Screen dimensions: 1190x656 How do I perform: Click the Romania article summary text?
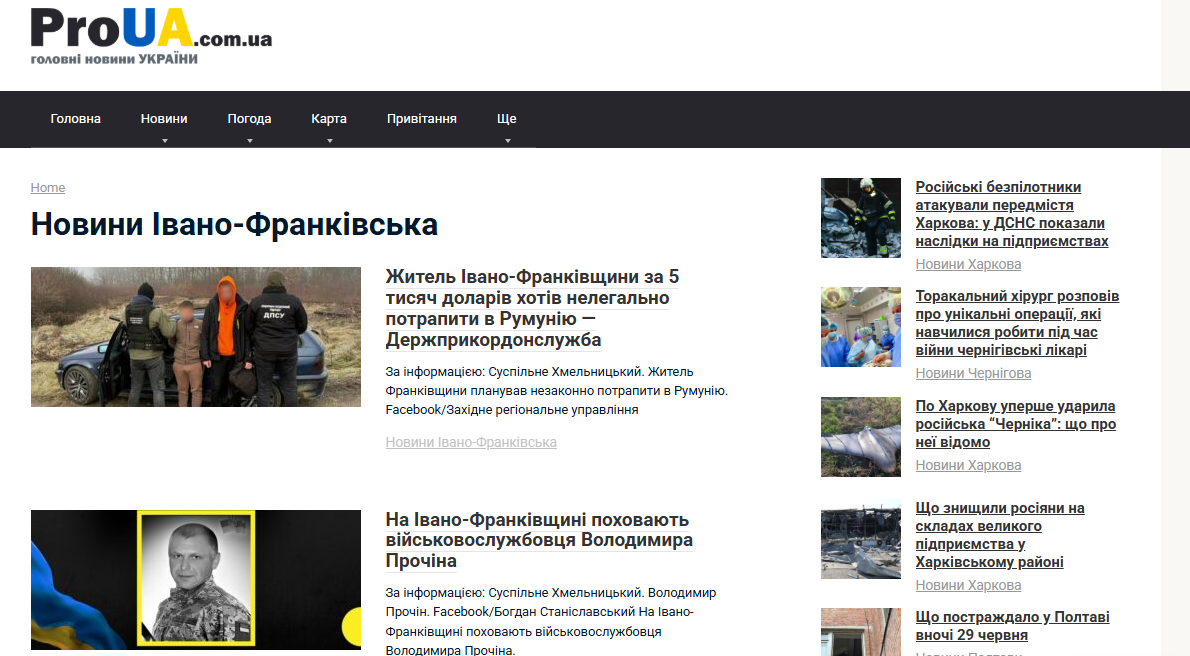click(x=556, y=390)
